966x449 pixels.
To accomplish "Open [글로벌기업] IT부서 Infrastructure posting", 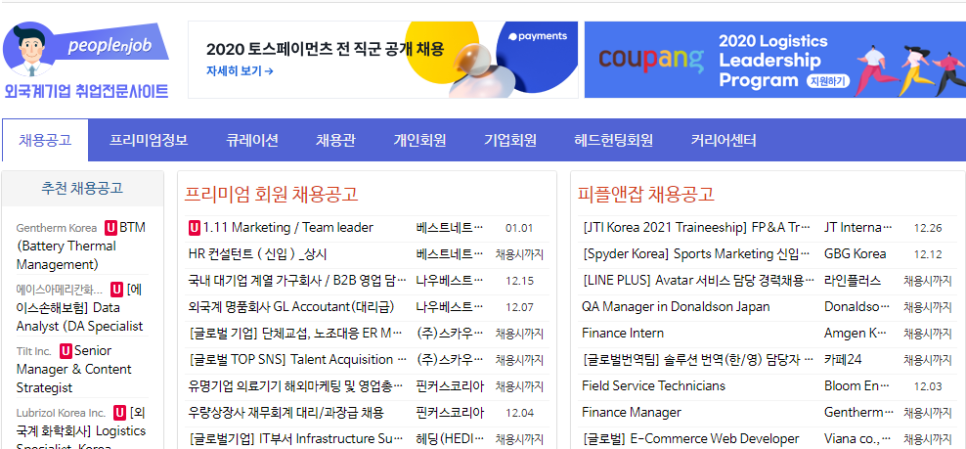I will point(296,439).
